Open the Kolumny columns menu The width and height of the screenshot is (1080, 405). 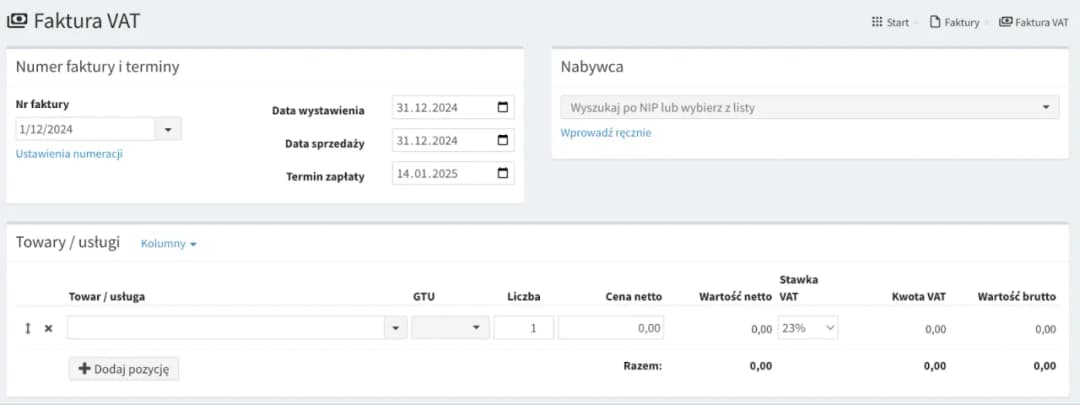[x=168, y=244]
